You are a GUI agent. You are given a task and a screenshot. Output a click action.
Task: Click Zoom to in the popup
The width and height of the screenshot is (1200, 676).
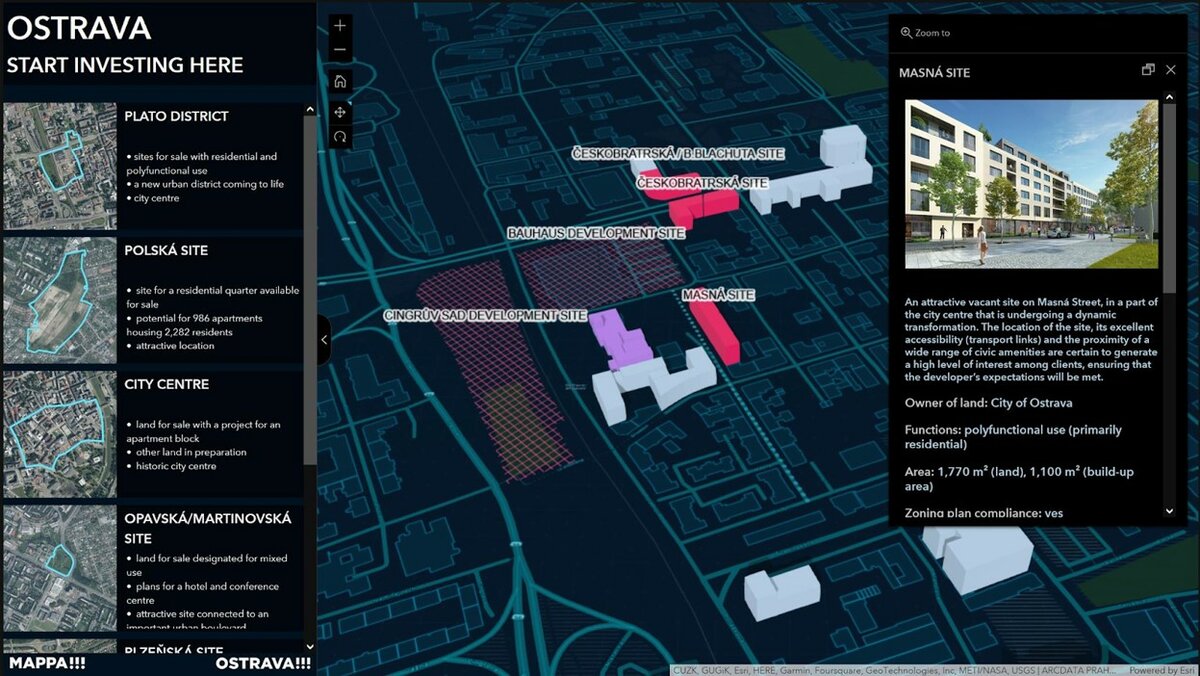tap(925, 33)
